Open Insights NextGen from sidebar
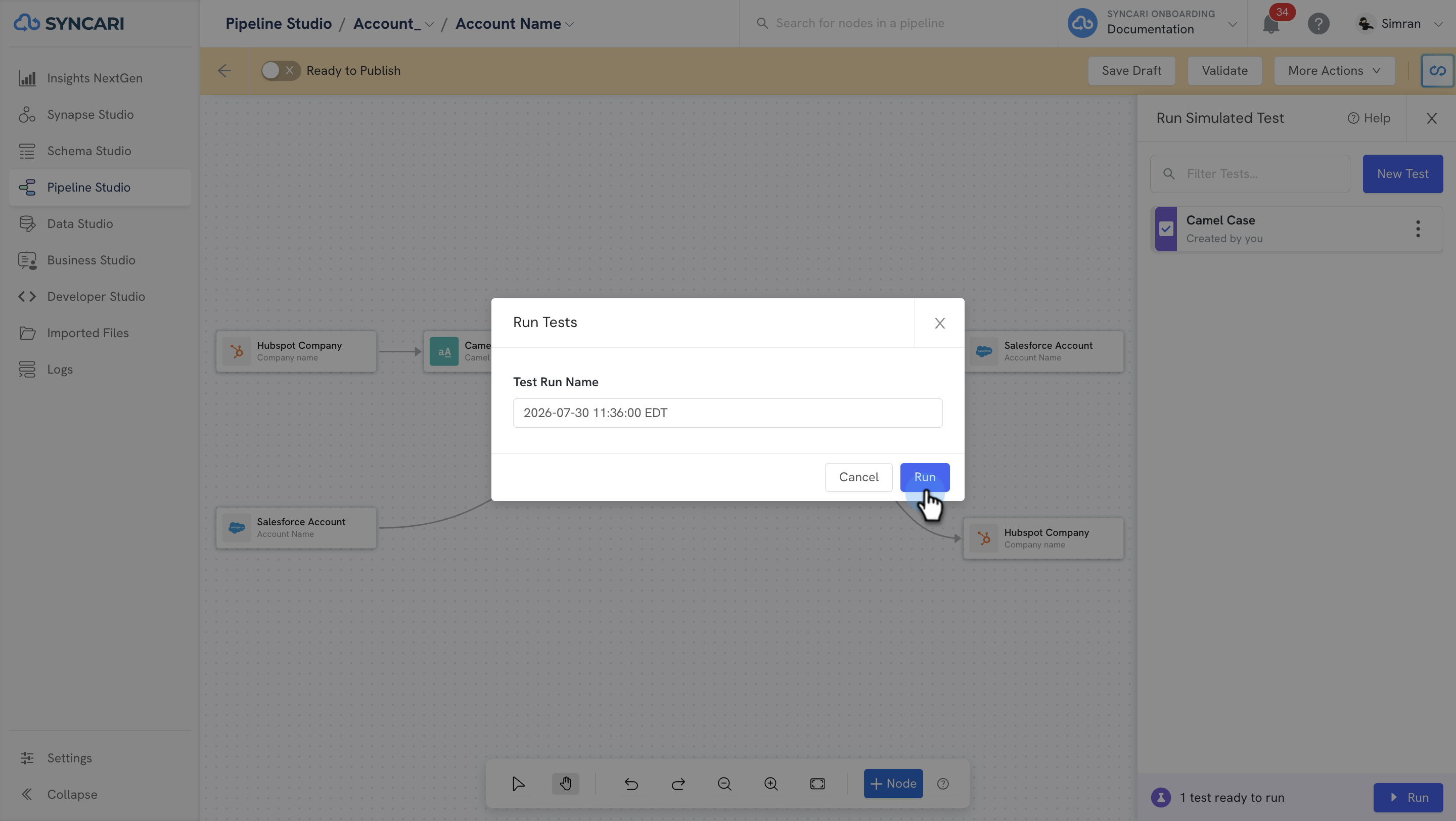 pyautogui.click(x=100, y=78)
